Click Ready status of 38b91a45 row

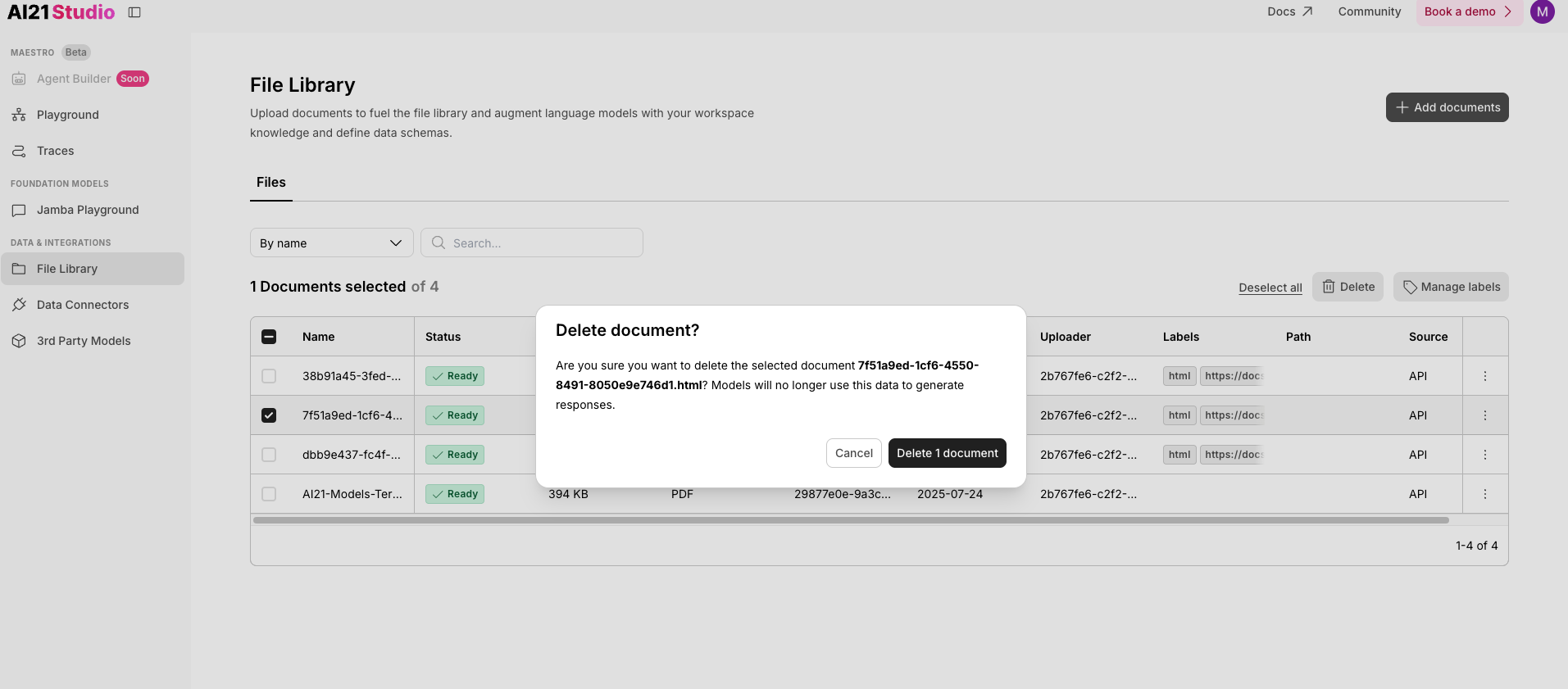point(455,376)
